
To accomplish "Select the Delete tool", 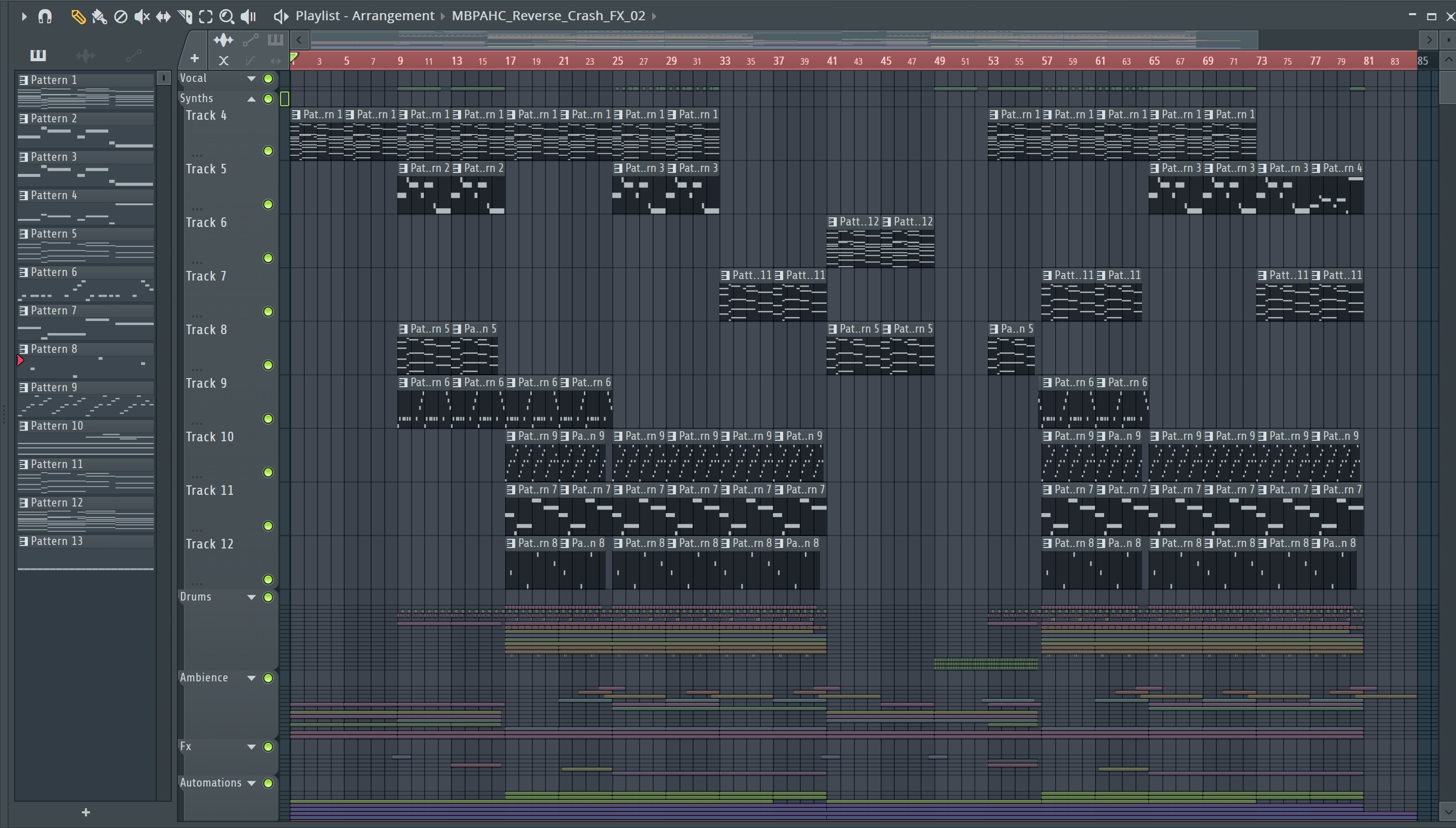I will (x=120, y=17).
